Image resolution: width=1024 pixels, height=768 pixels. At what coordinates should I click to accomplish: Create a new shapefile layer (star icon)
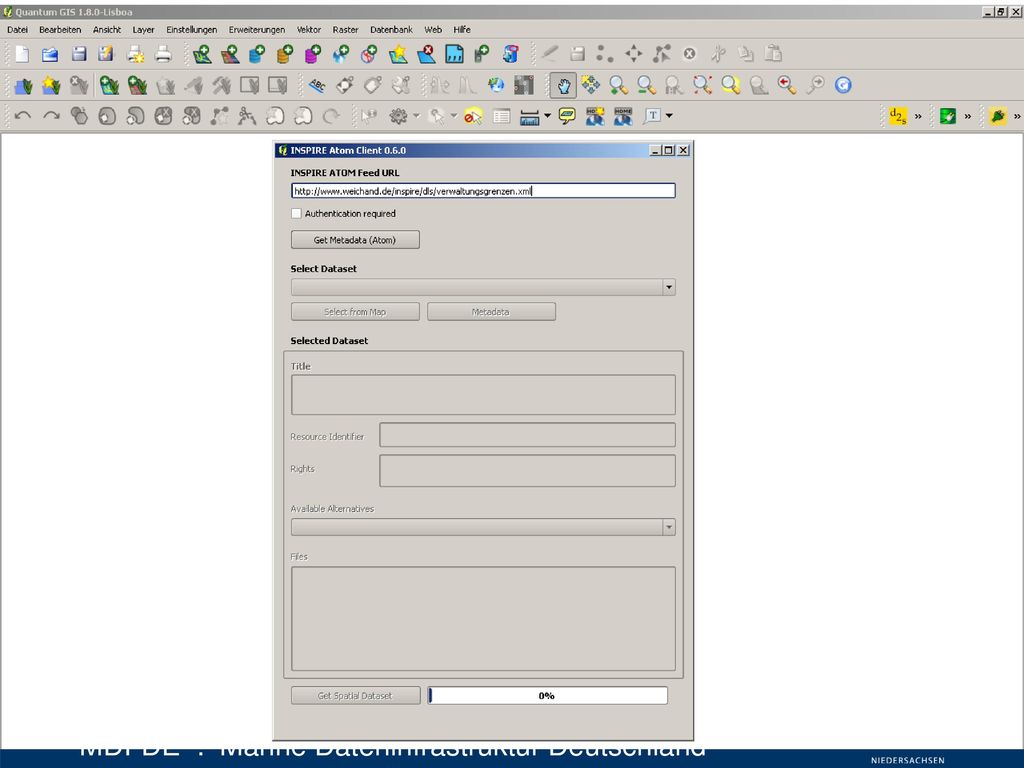pos(398,54)
